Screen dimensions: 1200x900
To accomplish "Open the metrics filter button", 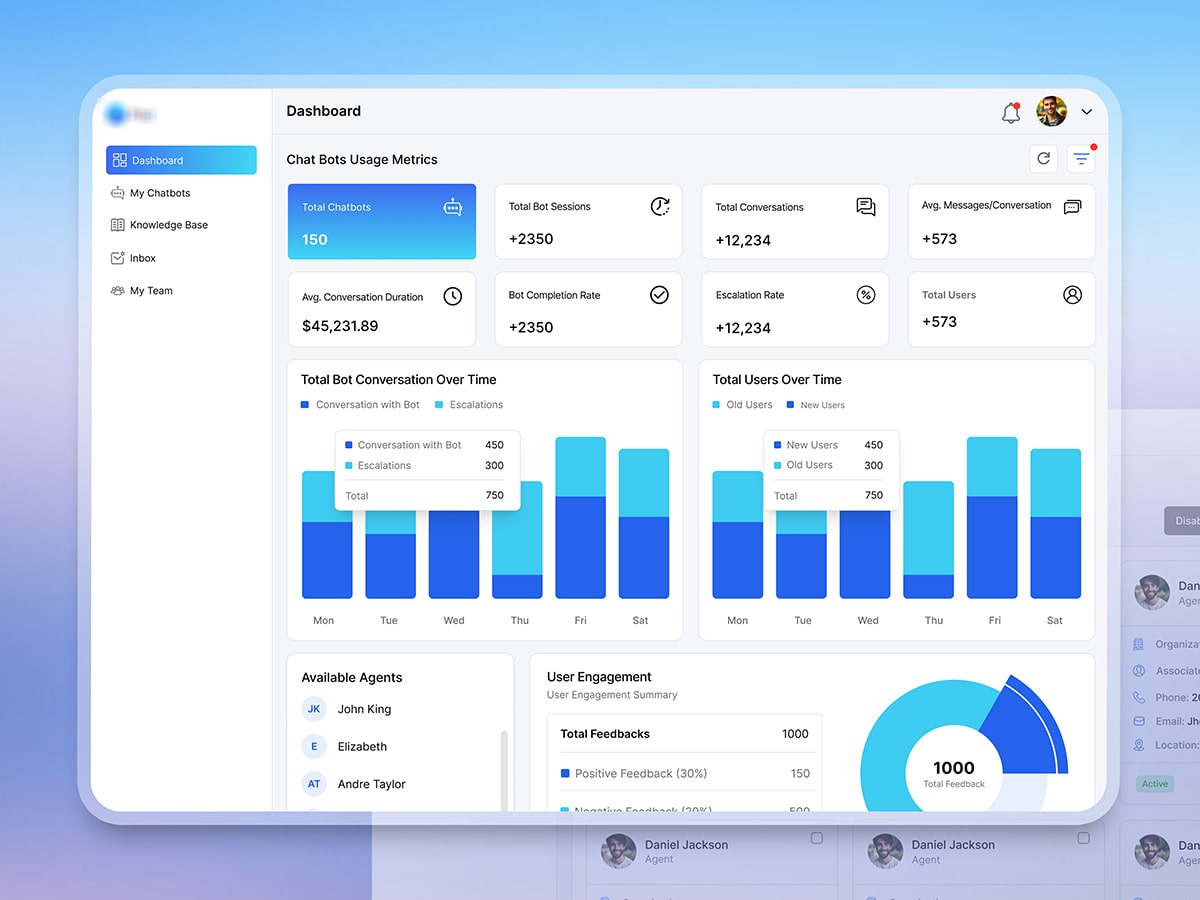I will coord(1081,158).
